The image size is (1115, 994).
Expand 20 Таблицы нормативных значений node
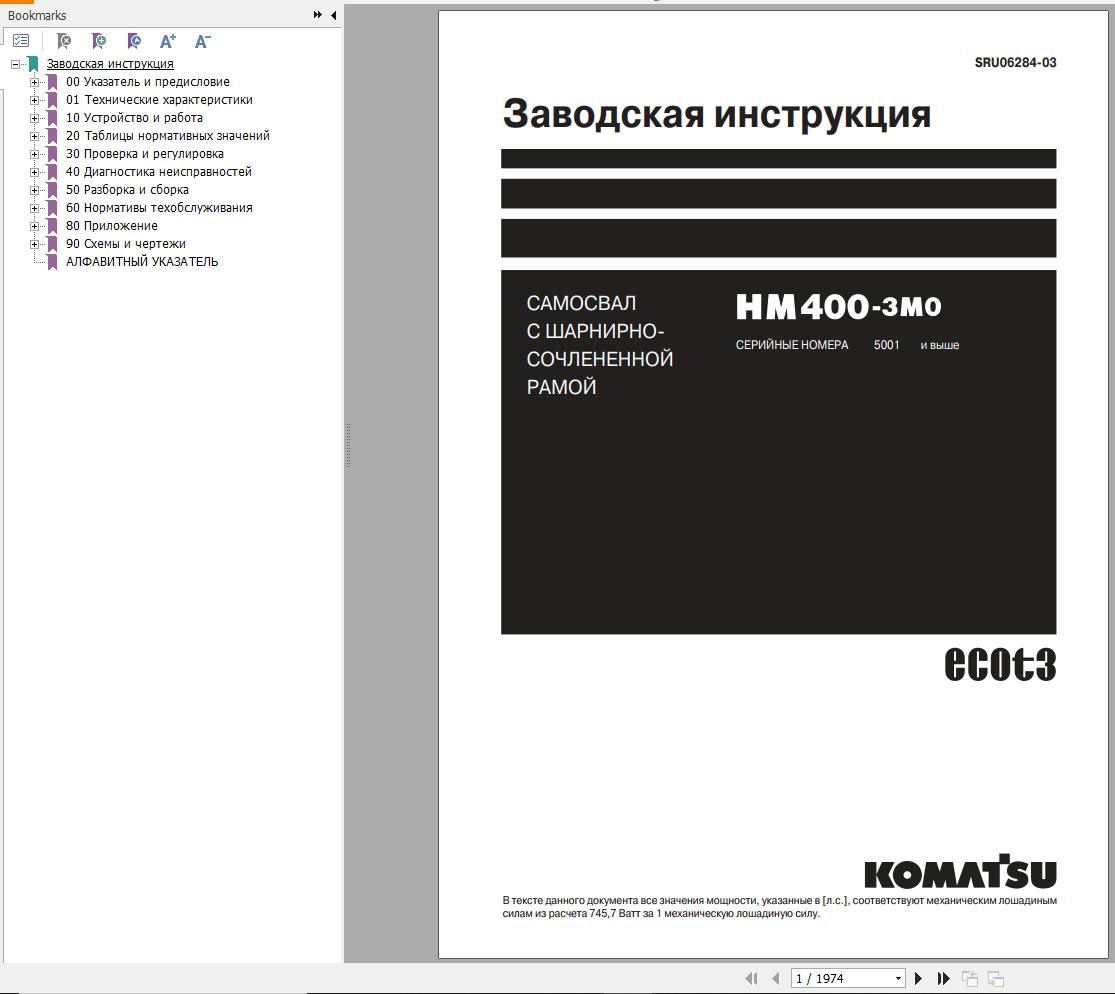click(34, 136)
